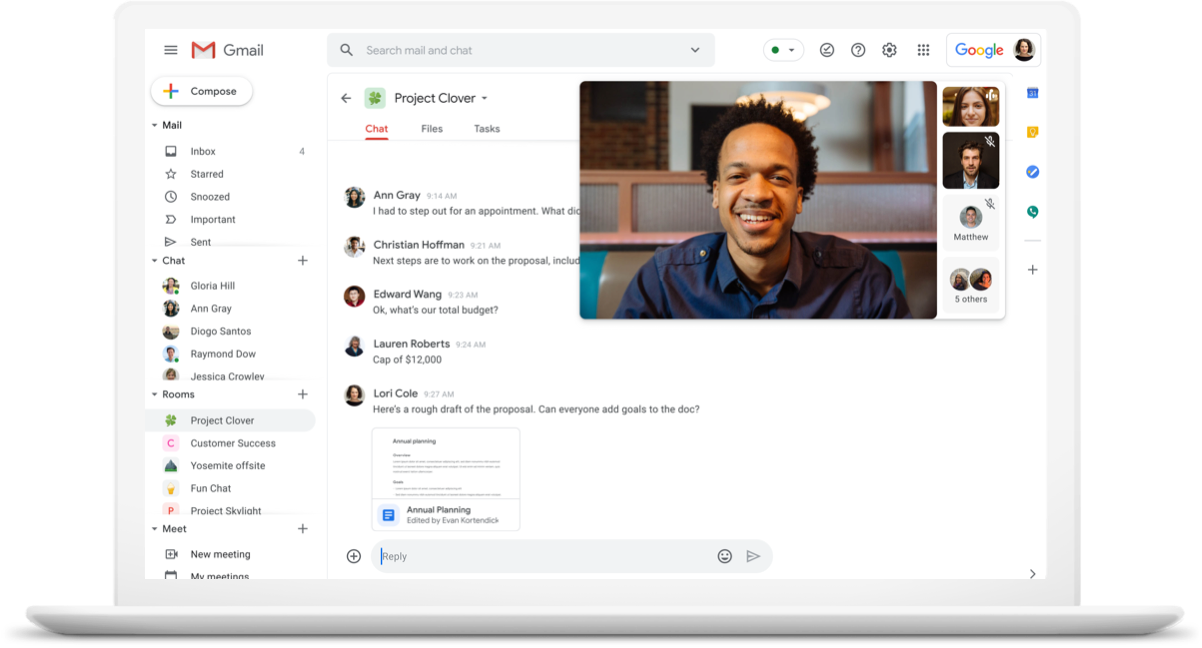This screenshot has height=648, width=1202.
Task: Open the Annual Planning document attachment
Action: pyautogui.click(x=445, y=479)
